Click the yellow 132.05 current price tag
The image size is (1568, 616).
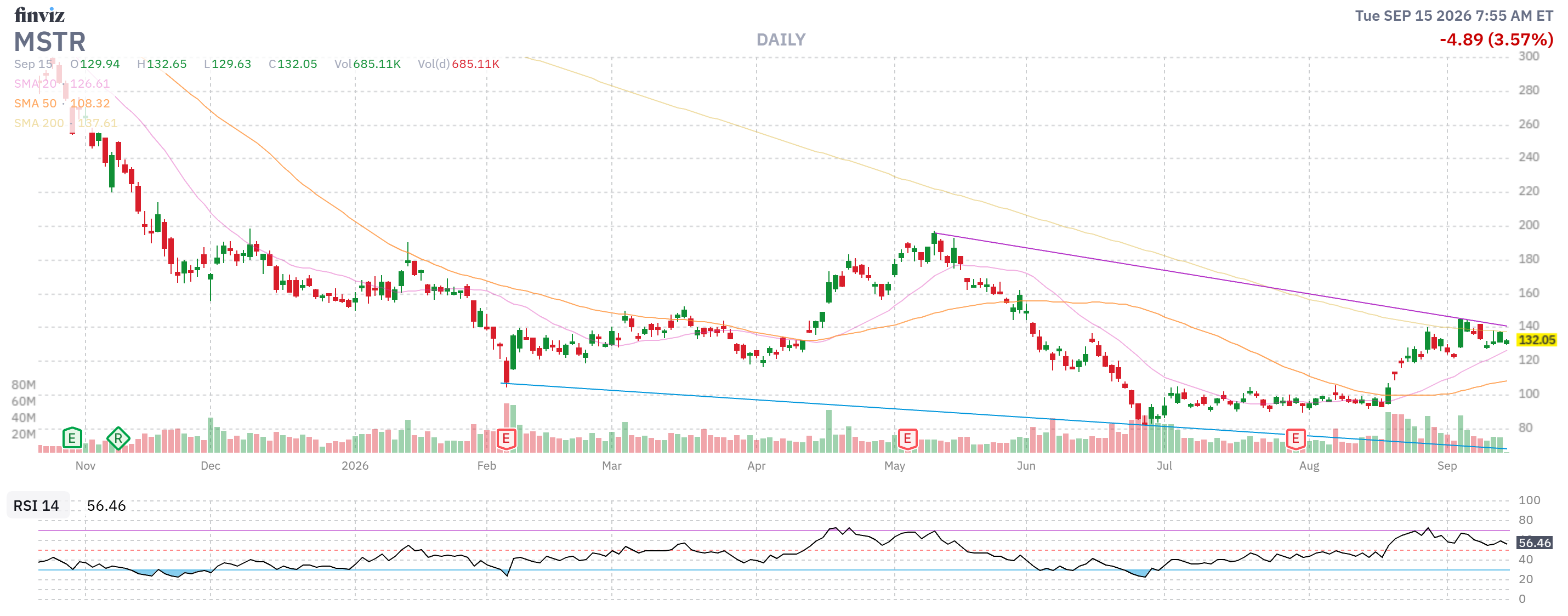point(1536,340)
